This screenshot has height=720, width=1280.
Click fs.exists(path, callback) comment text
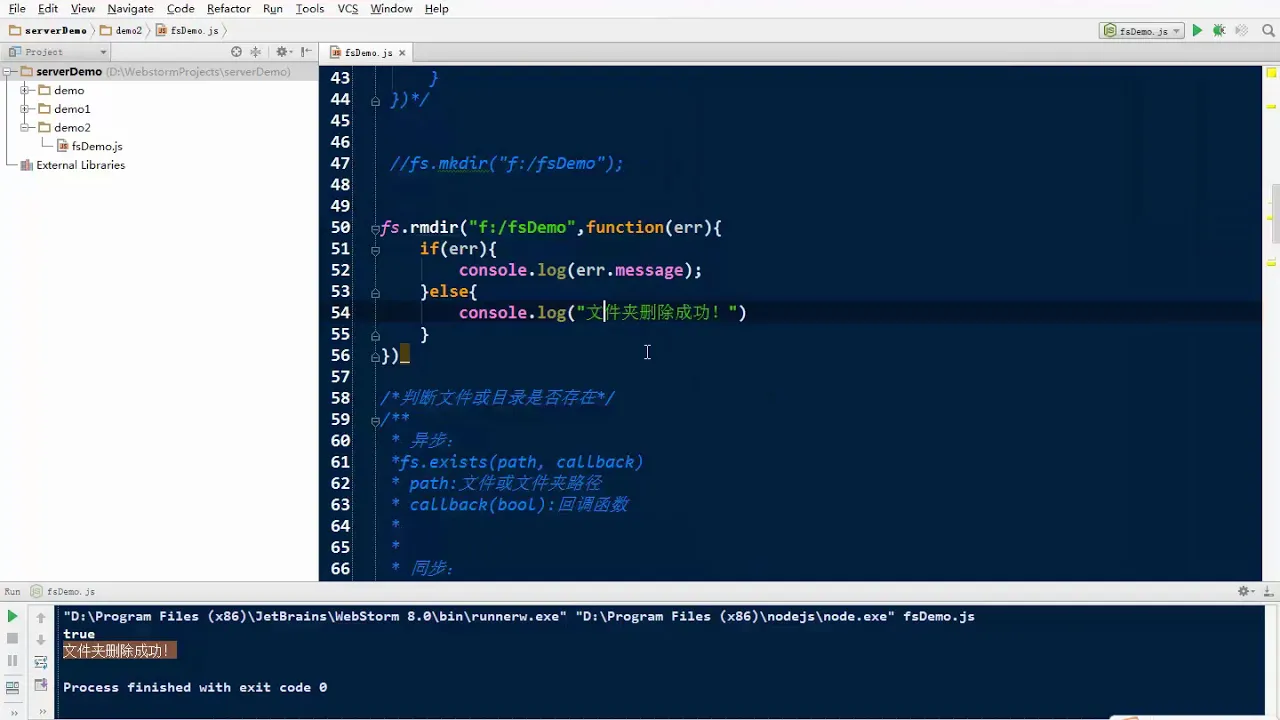[521, 462]
